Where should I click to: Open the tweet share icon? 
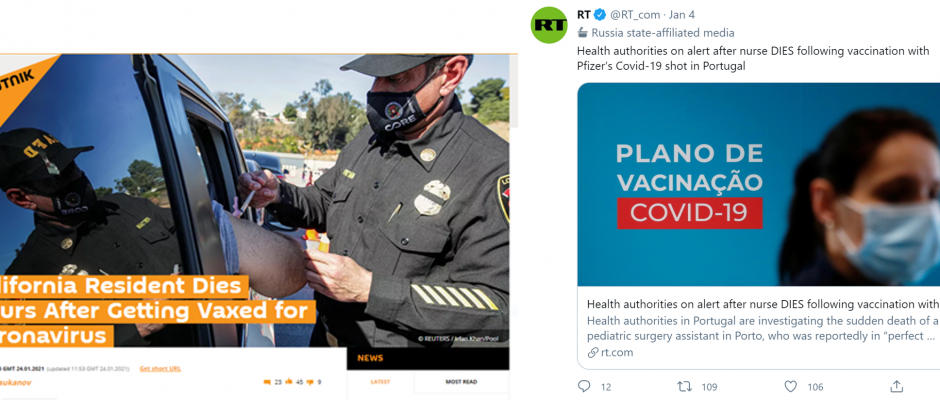[896, 386]
